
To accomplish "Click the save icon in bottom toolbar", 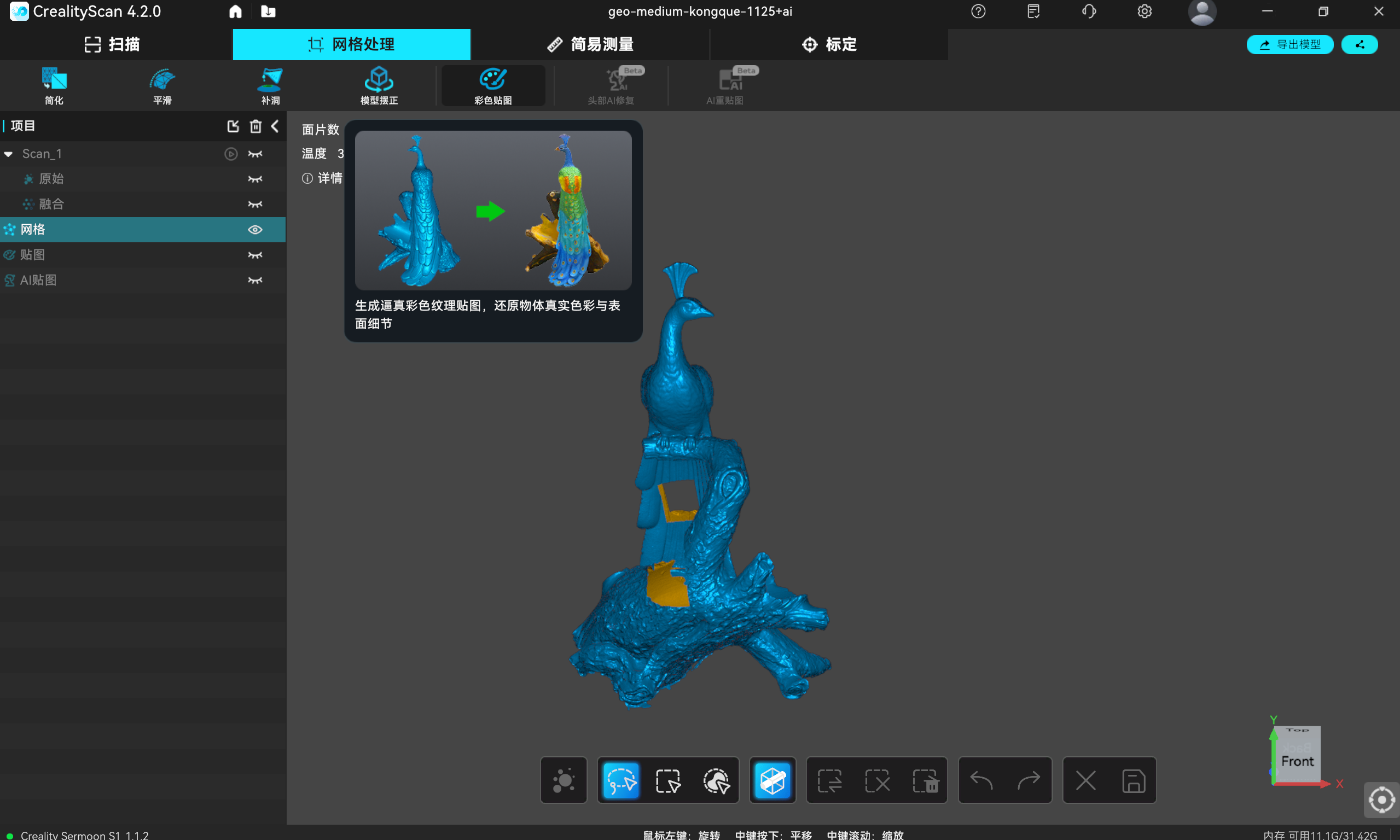I will 1134,780.
